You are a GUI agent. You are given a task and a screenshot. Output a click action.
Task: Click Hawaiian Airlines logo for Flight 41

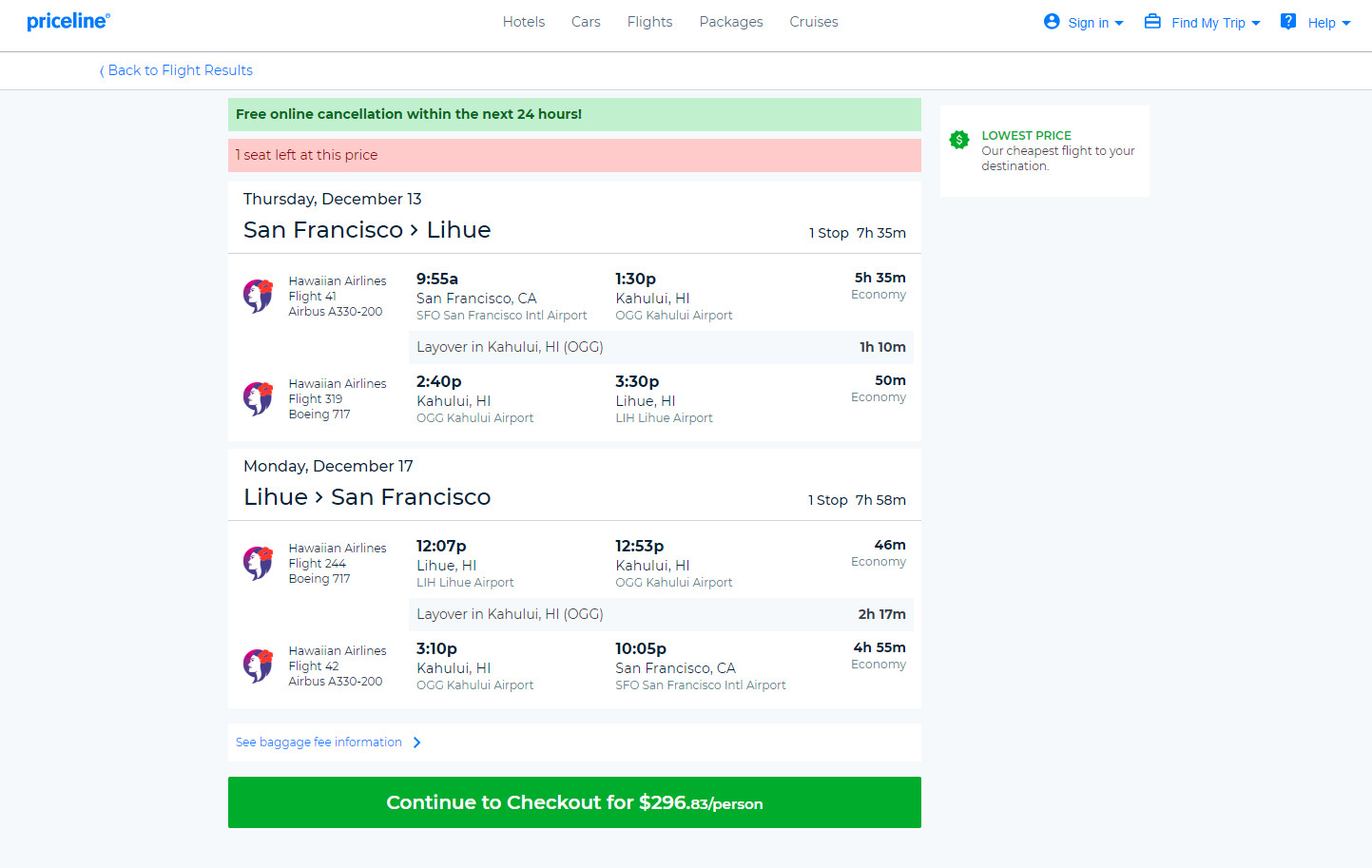tap(258, 296)
